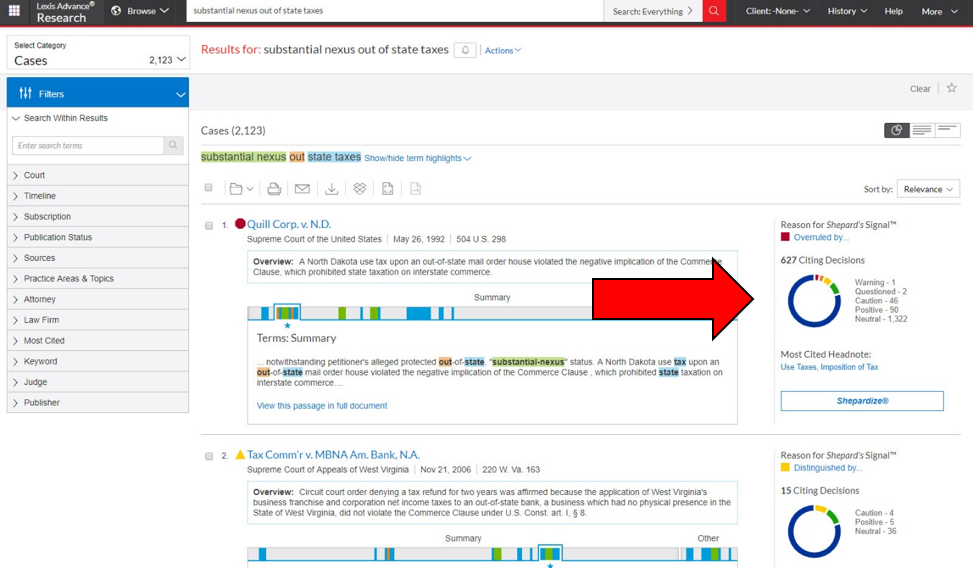This screenshot has width=973, height=568.
Task: Click the Dropbox icon in toolbar
Action: tap(359, 189)
